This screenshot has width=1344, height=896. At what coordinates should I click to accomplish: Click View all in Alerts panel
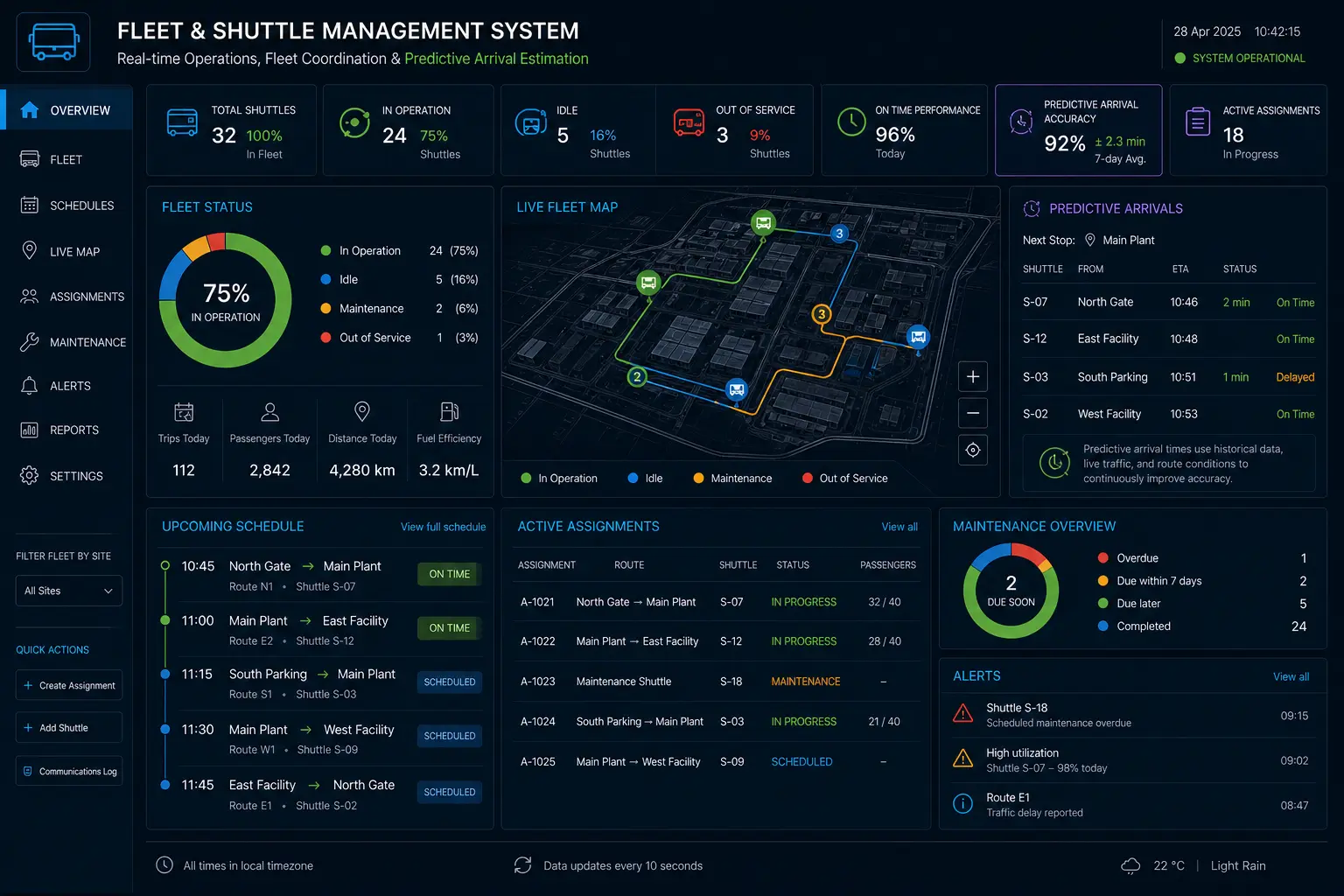click(1291, 676)
